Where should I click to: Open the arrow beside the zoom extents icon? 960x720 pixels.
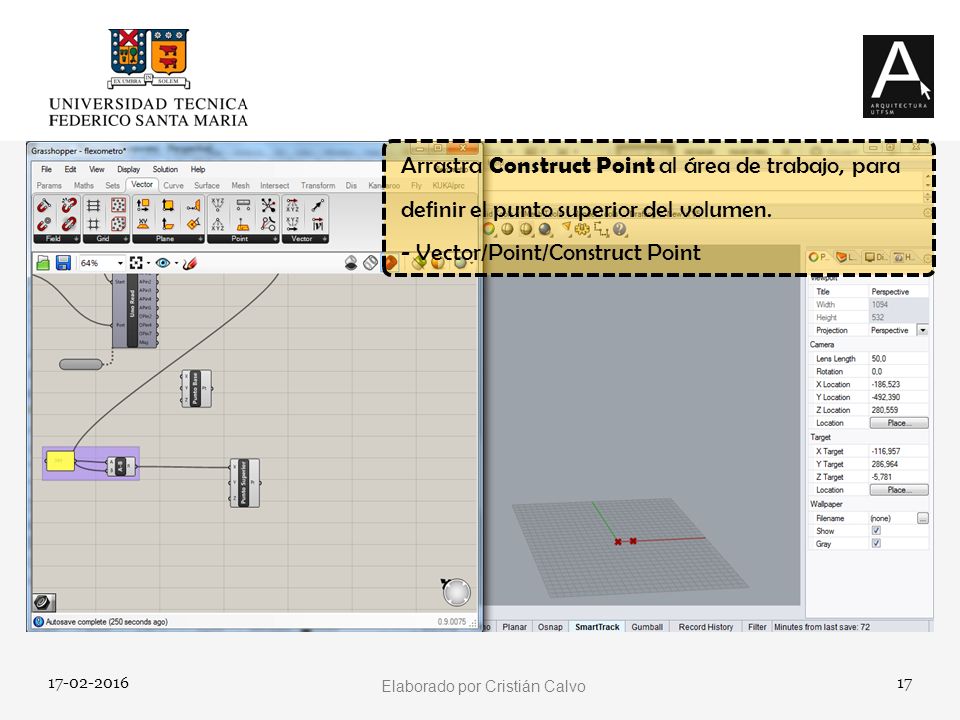148,263
